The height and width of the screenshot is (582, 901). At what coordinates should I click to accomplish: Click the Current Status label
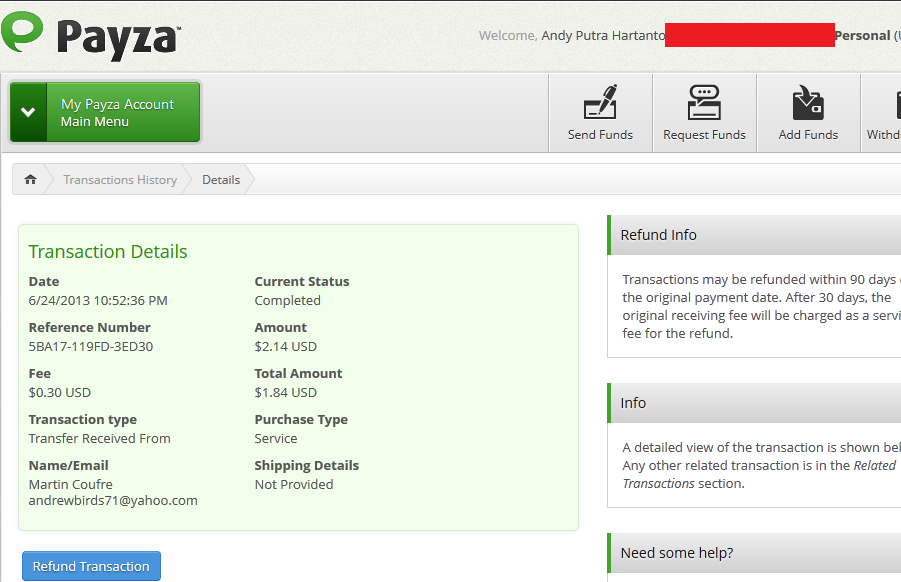[x=302, y=282]
